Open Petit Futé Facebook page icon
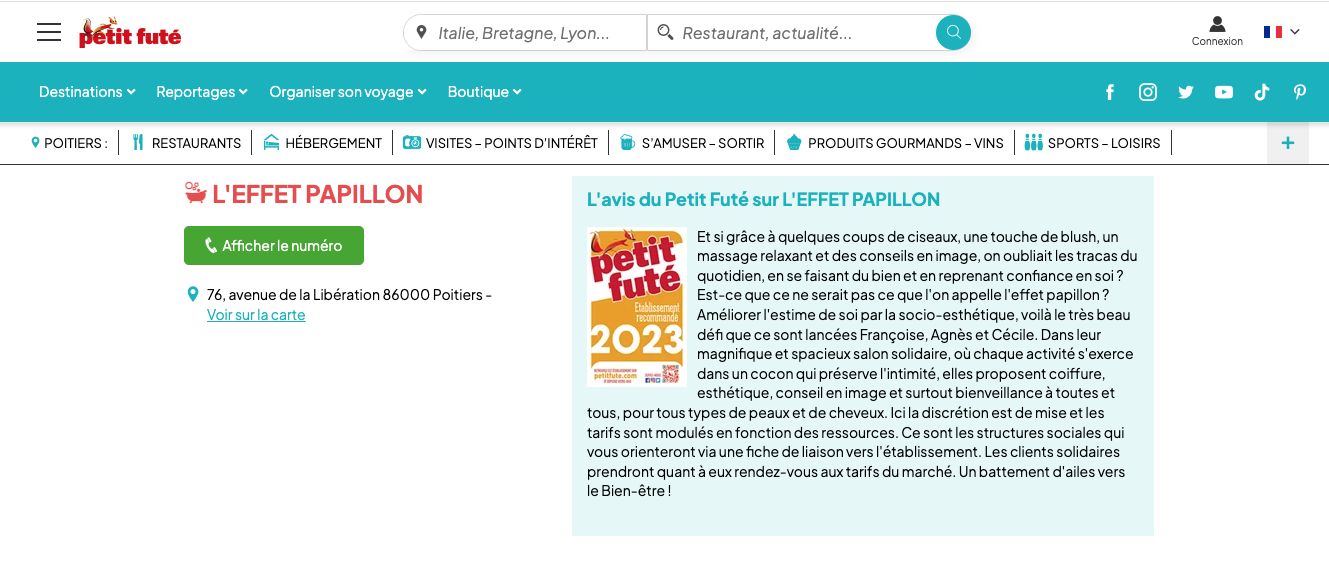 tap(1110, 92)
